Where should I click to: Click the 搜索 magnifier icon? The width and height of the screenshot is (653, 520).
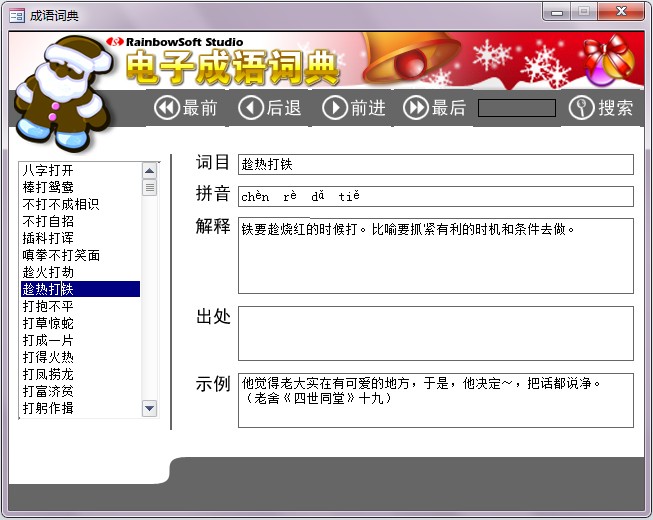click(581, 108)
